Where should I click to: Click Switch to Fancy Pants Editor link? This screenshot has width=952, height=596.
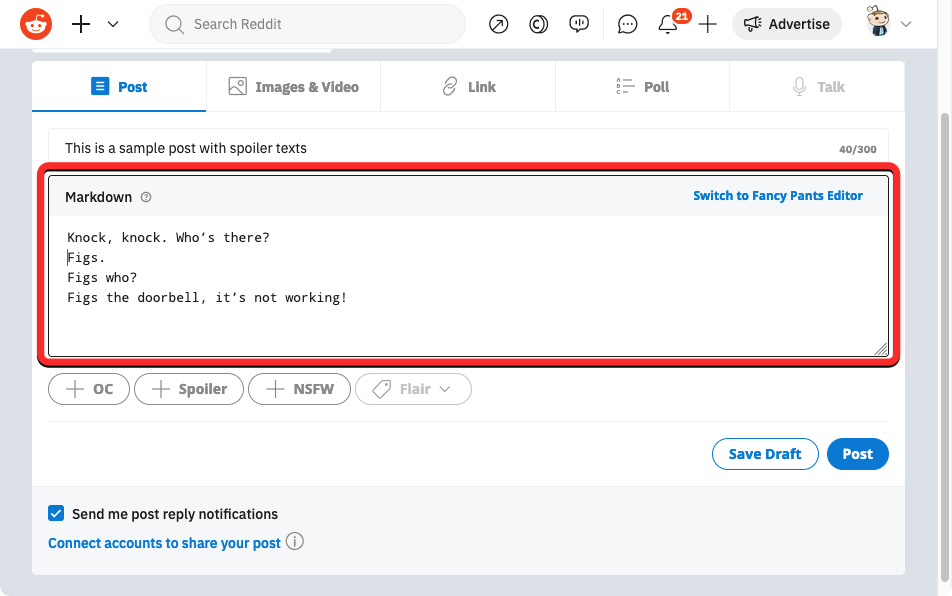coord(777,196)
